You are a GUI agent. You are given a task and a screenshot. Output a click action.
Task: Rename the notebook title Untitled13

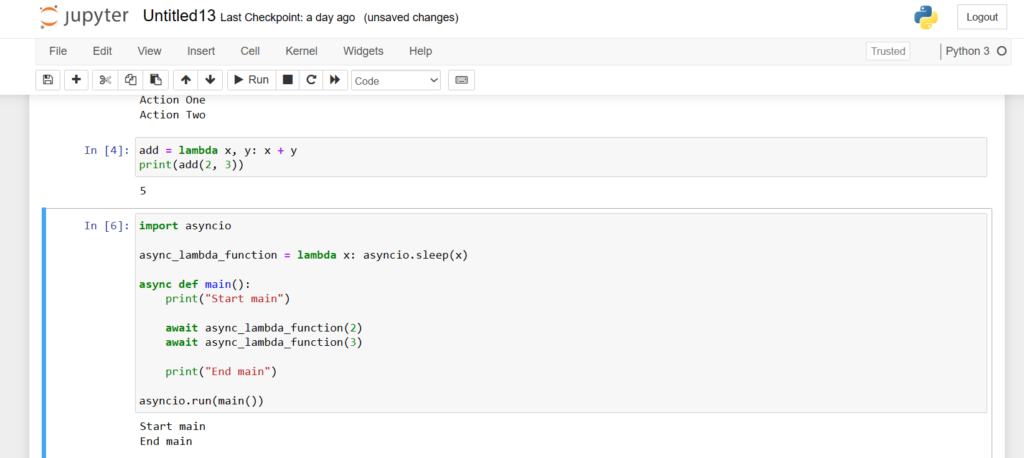point(179,16)
